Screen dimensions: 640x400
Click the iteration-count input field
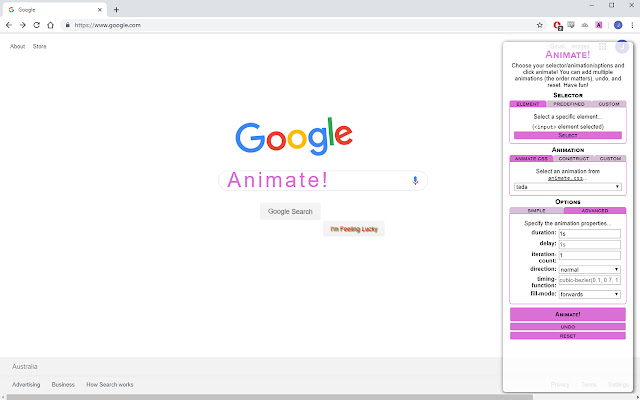click(x=590, y=255)
